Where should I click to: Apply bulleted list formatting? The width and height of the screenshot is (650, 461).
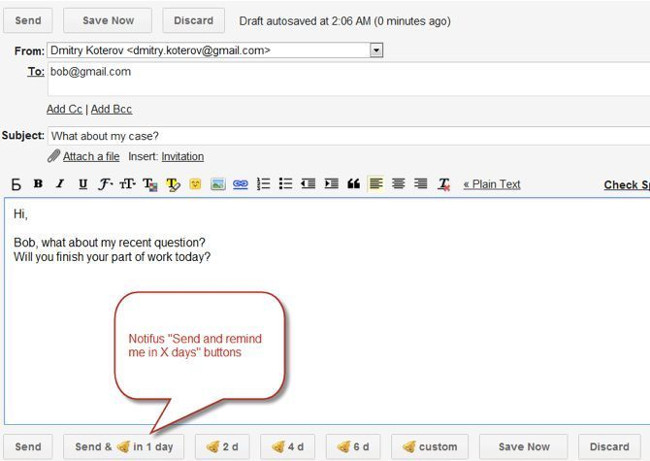point(286,184)
